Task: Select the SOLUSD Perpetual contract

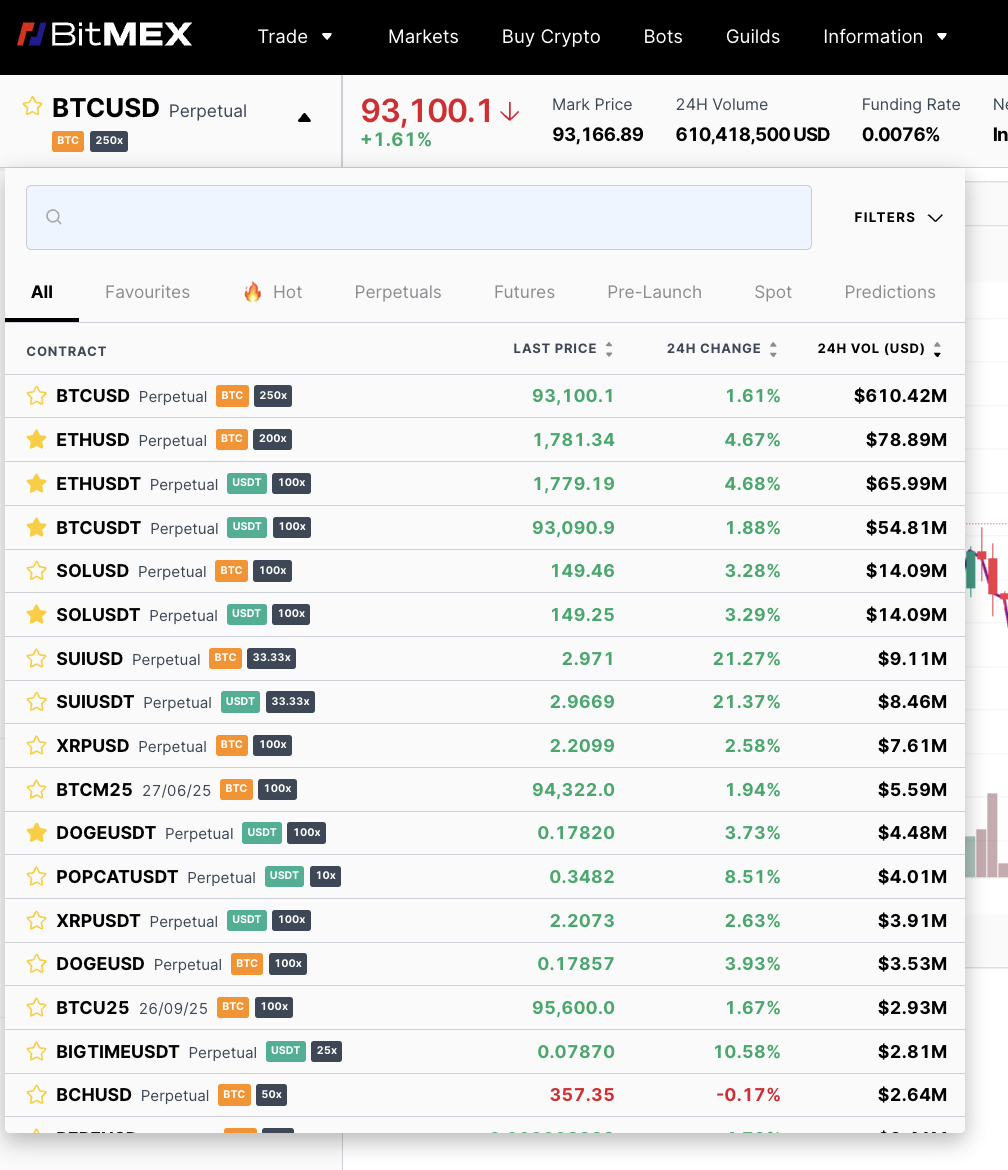Action: (485, 571)
